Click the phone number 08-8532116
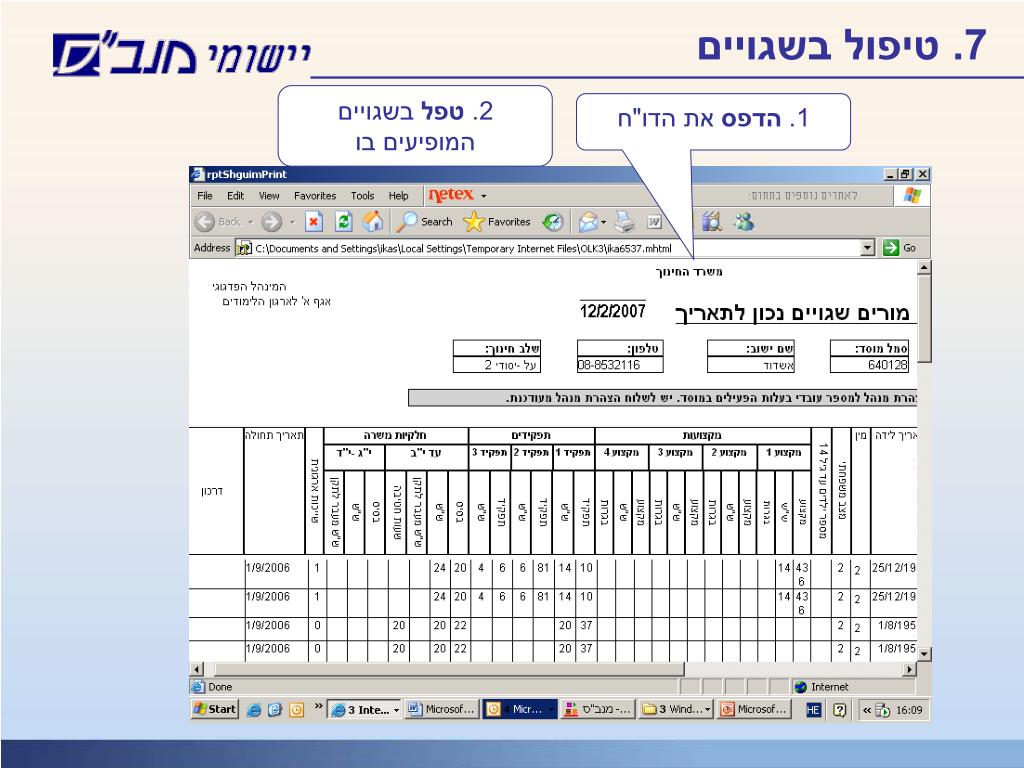This screenshot has width=1024, height=768. (x=609, y=365)
